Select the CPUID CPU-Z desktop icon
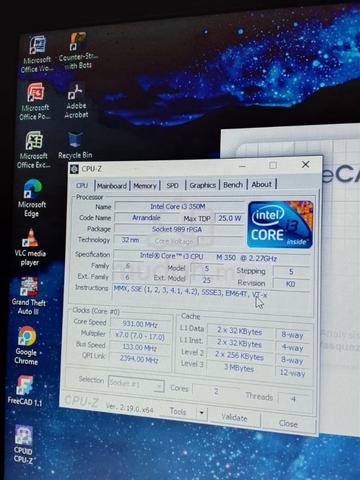360x480 pixels. (23, 445)
